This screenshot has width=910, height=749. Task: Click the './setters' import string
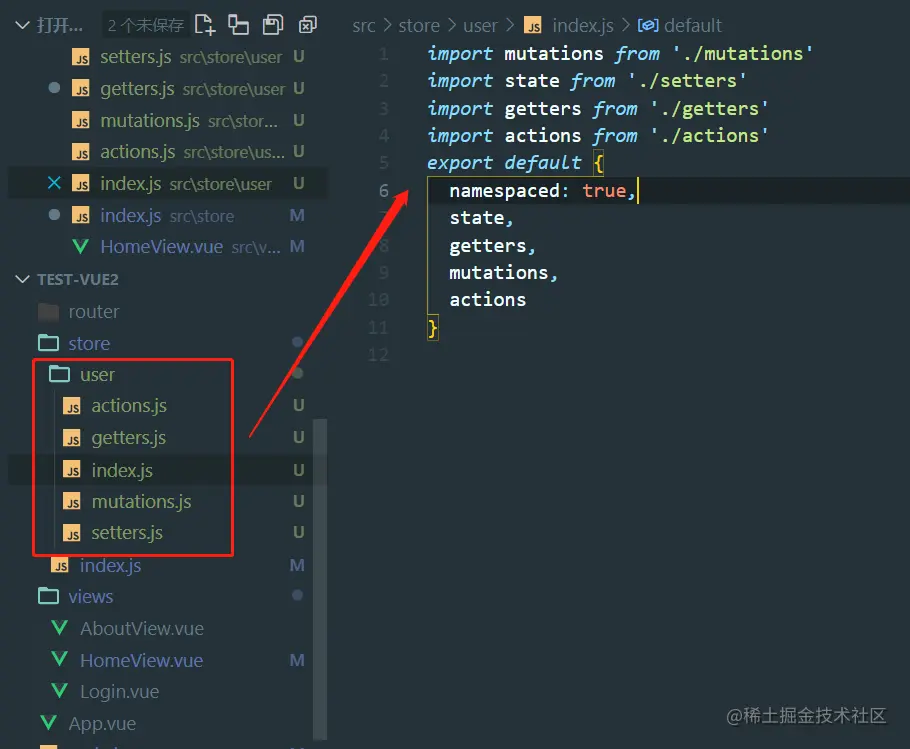point(687,81)
